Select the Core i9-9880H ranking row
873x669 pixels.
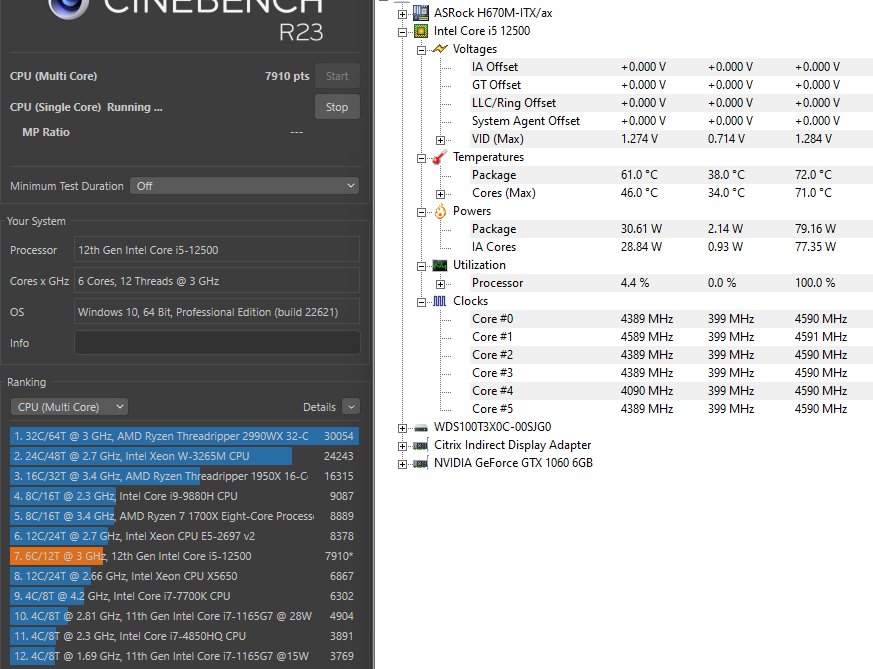coord(184,496)
